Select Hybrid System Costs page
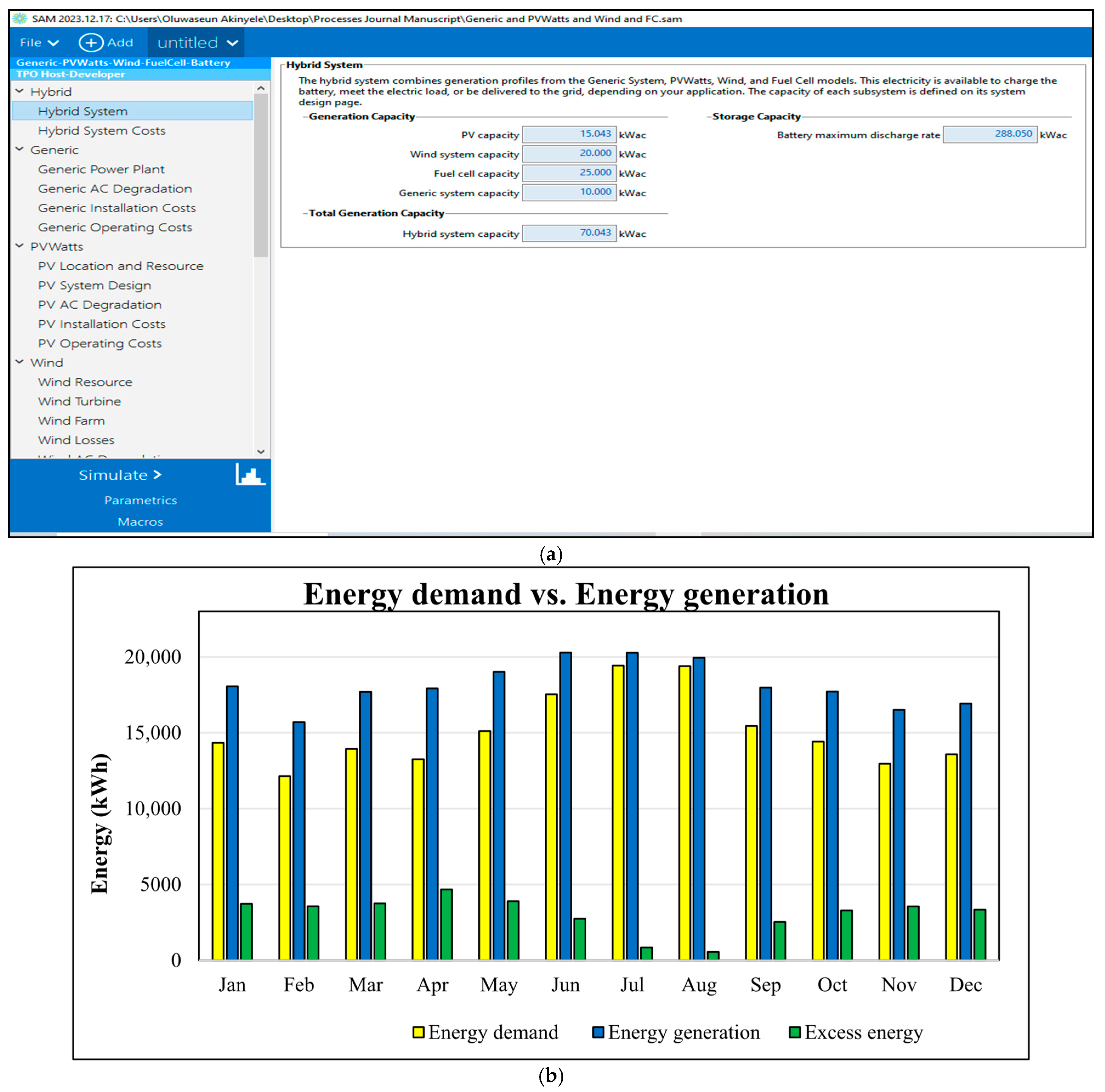This screenshot has width=1105, height=1092. coord(101,131)
